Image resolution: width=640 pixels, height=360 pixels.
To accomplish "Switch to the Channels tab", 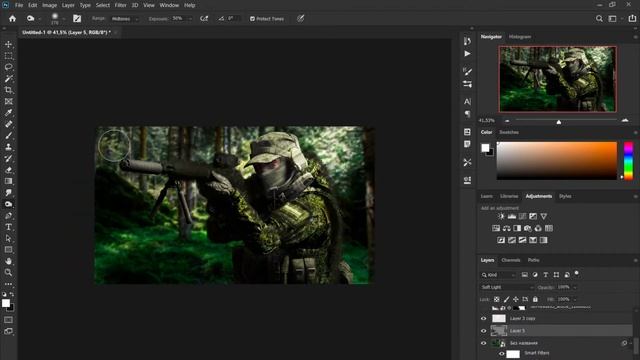I will pos(511,260).
